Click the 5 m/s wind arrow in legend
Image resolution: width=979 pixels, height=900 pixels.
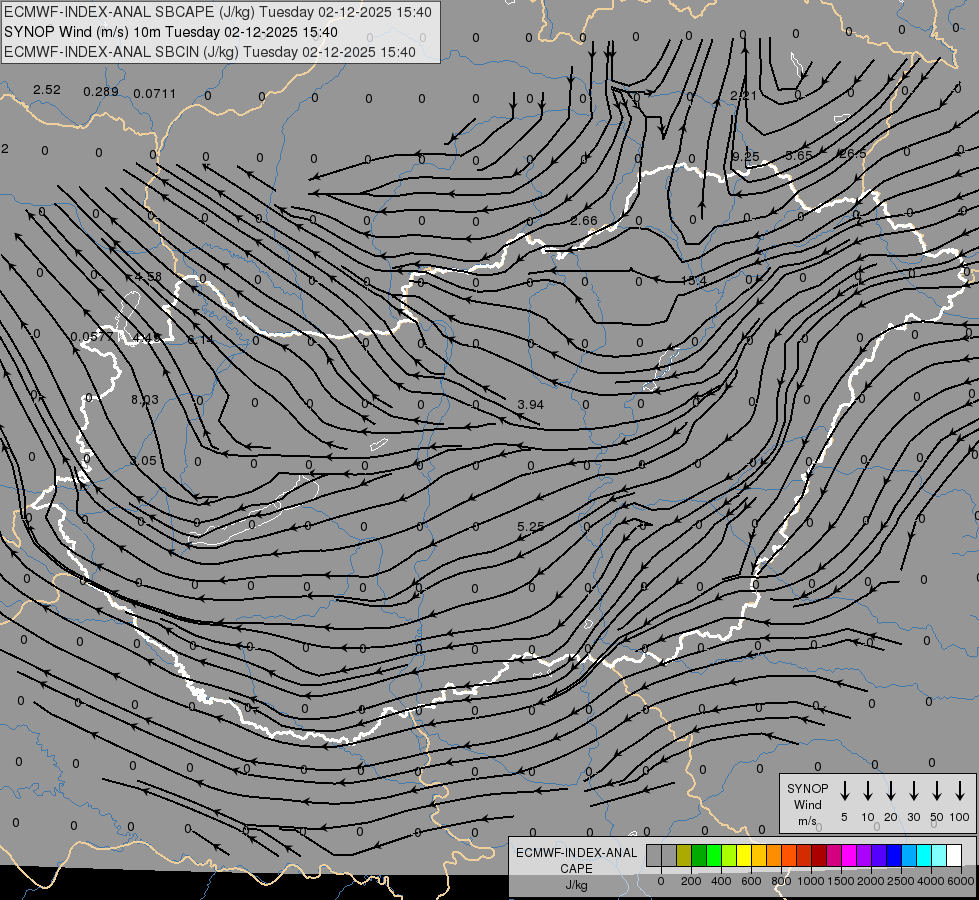[844, 790]
